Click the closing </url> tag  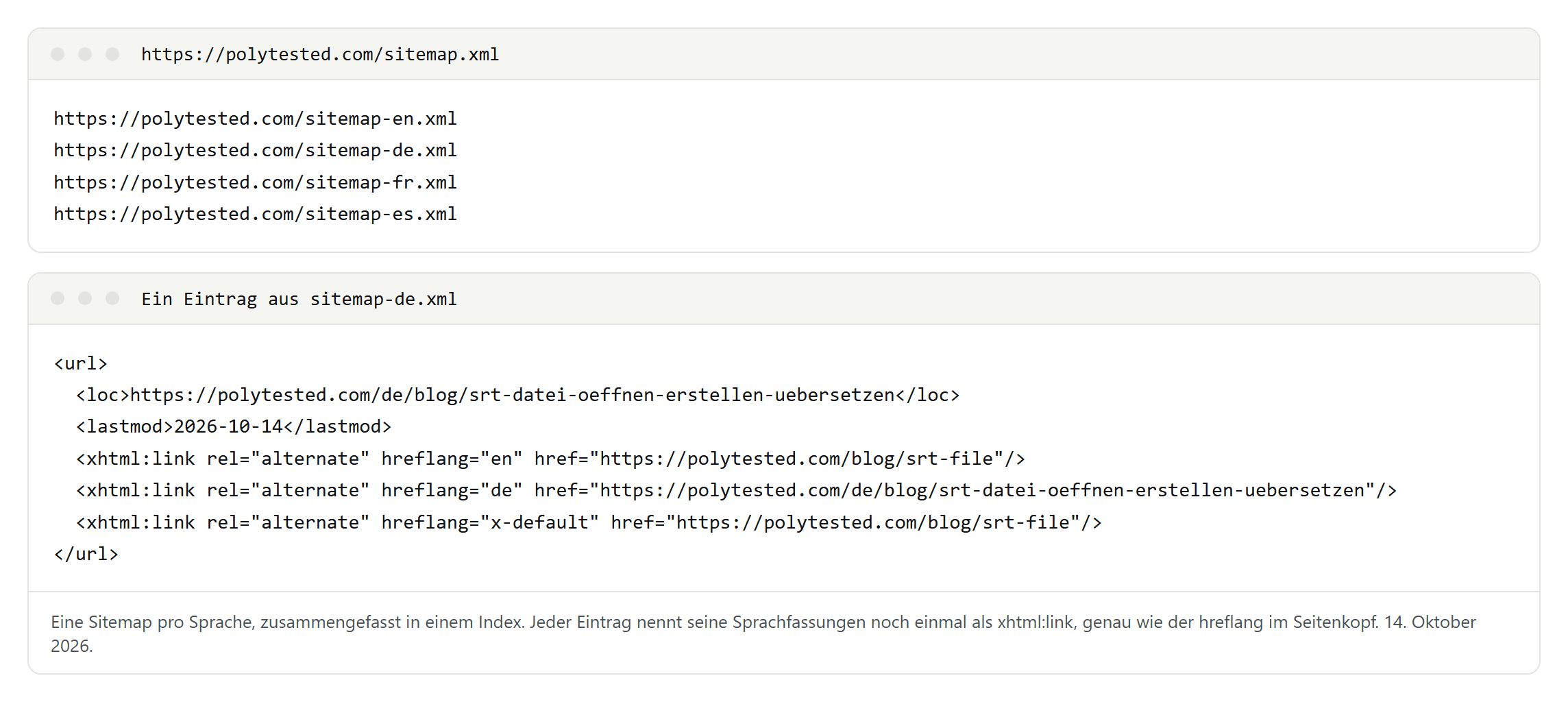pos(86,554)
